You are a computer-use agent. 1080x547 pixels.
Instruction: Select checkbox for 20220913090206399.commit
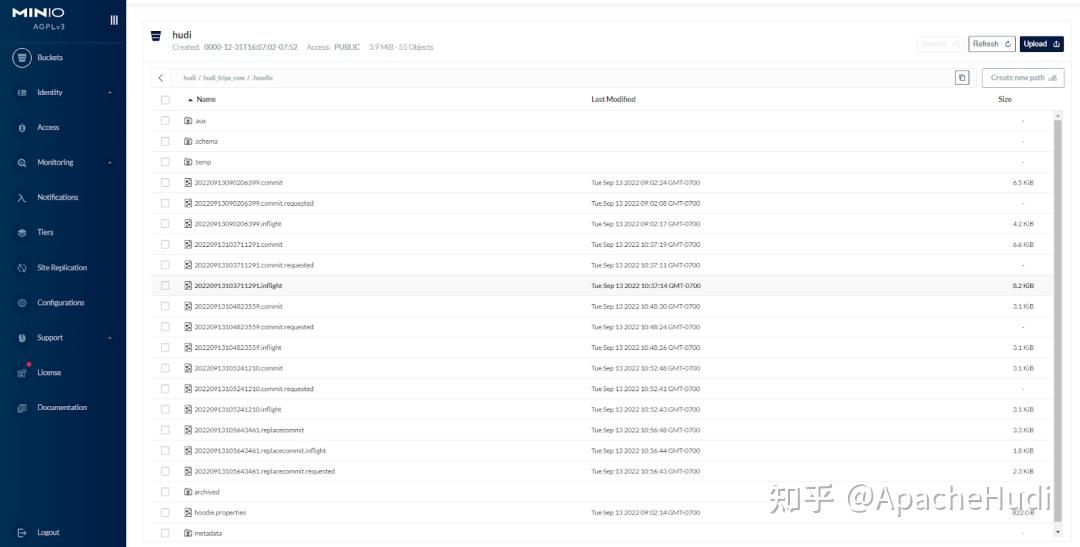point(165,183)
